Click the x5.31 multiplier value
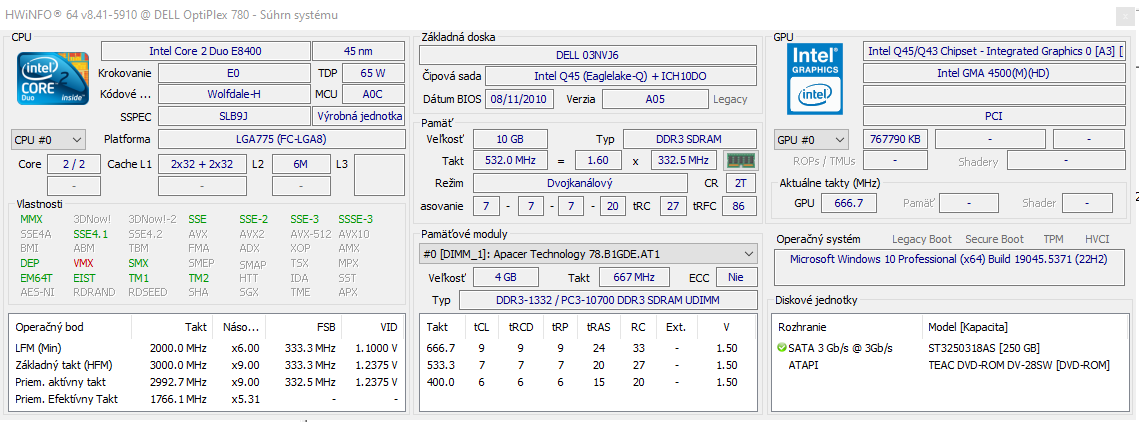Image resolution: width=1139 pixels, height=422 pixels. tap(246, 399)
